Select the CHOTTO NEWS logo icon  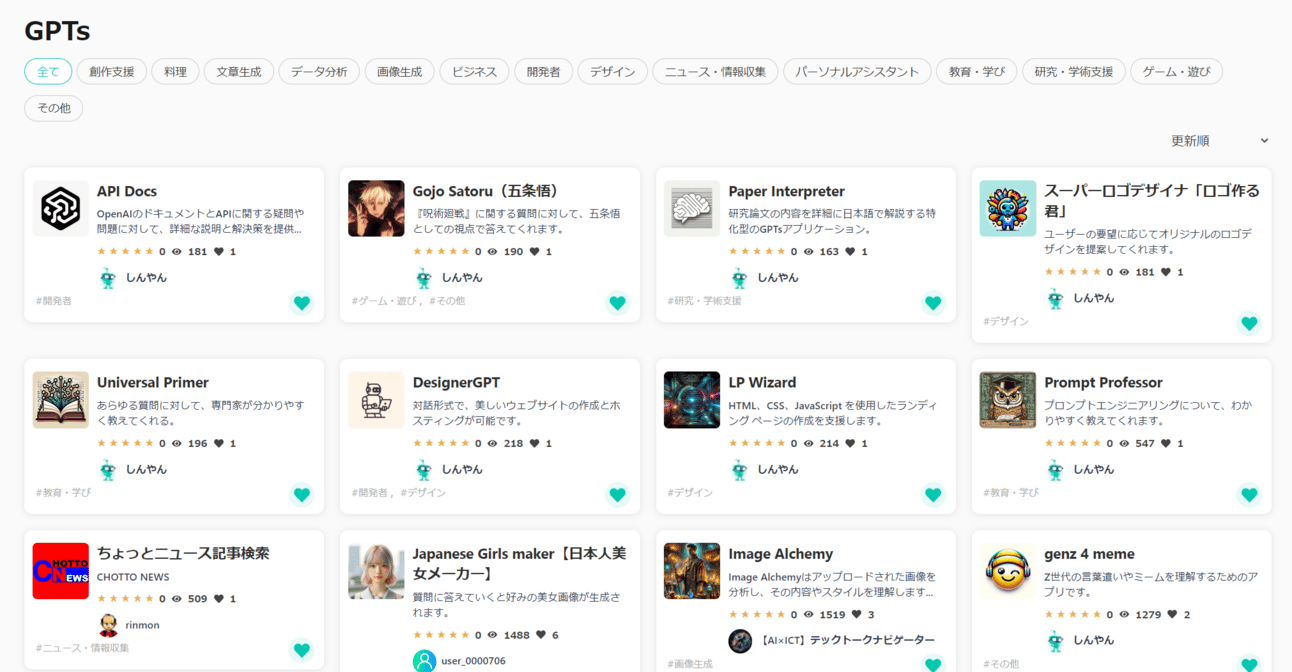point(60,571)
